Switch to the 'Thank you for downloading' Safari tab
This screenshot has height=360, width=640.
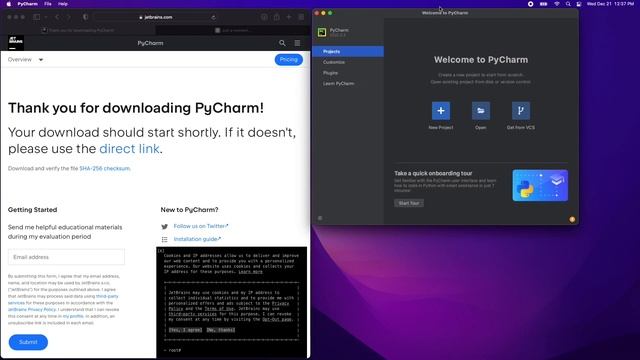[78, 30]
